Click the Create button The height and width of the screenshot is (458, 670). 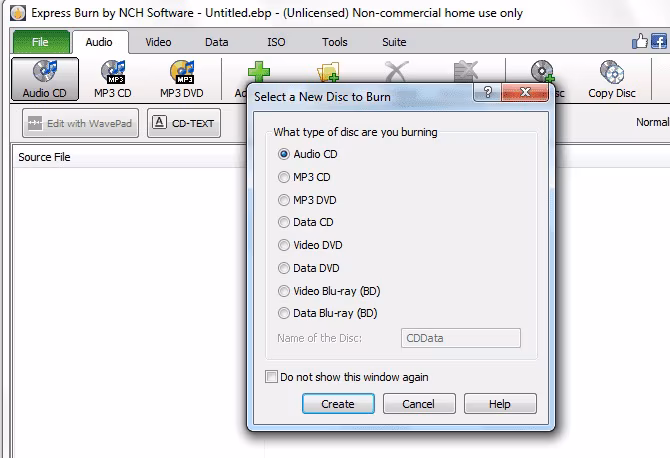coord(338,404)
